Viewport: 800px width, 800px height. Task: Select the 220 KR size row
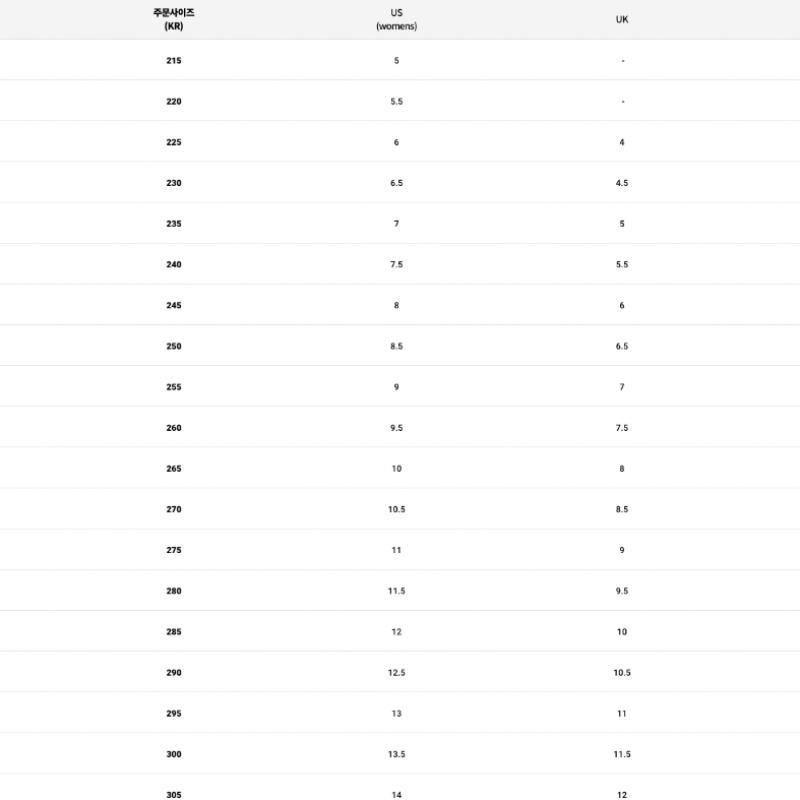pyautogui.click(x=174, y=102)
